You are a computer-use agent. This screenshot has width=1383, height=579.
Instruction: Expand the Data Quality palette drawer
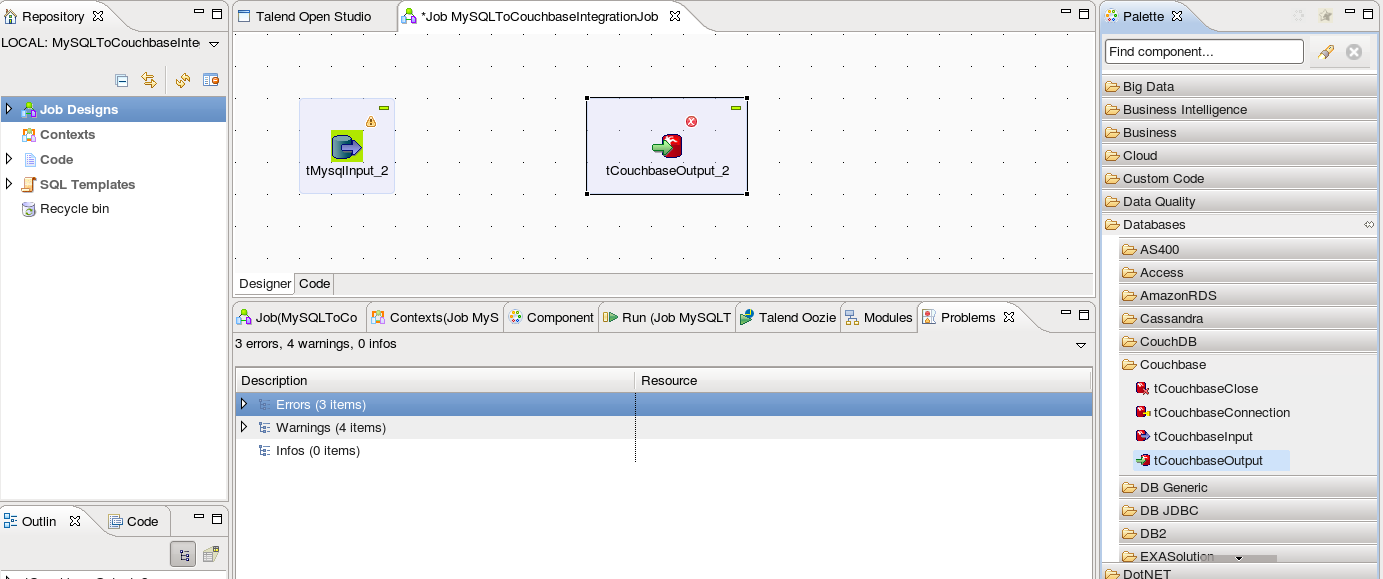coord(1240,202)
